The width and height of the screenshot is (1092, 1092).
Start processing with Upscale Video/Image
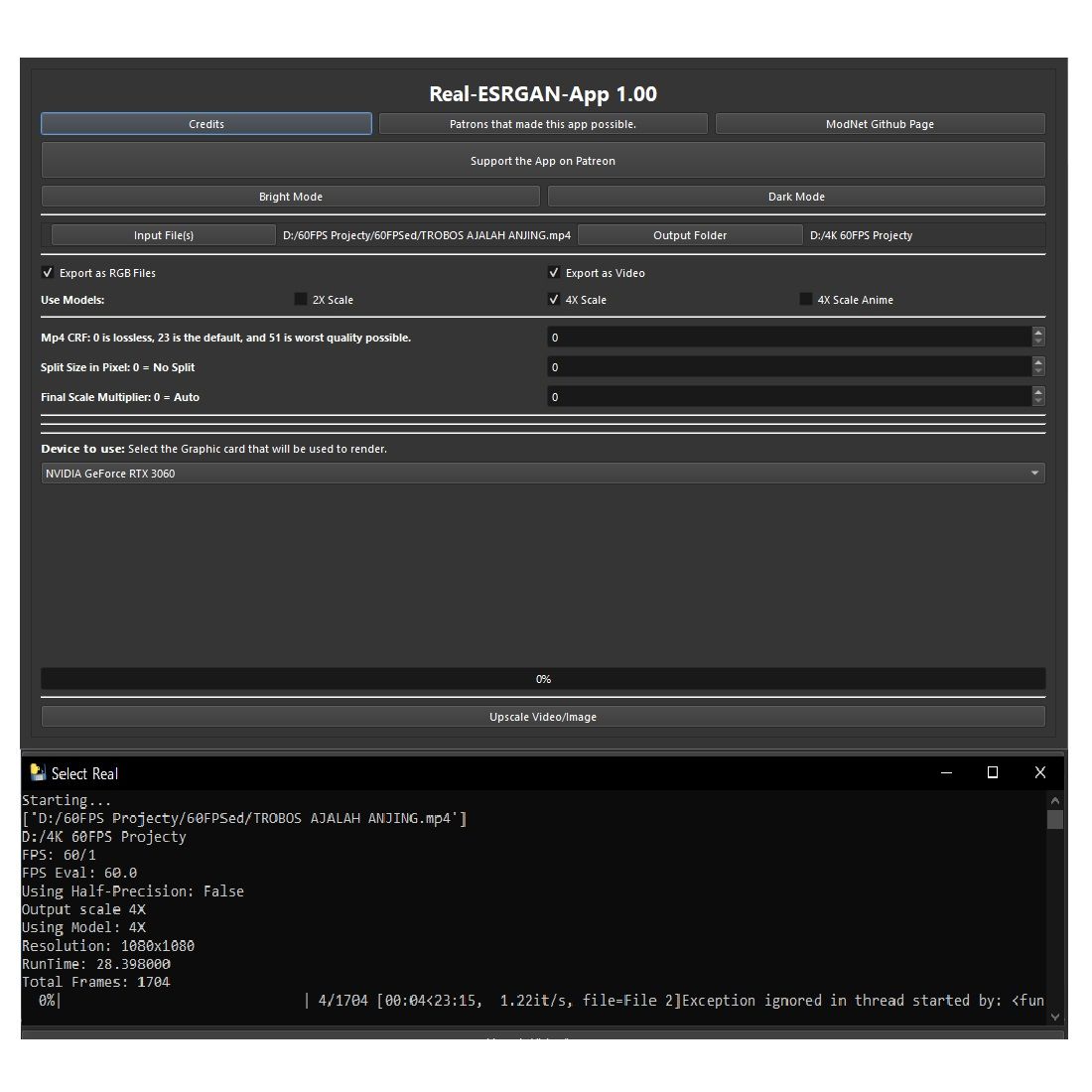pyautogui.click(x=543, y=717)
